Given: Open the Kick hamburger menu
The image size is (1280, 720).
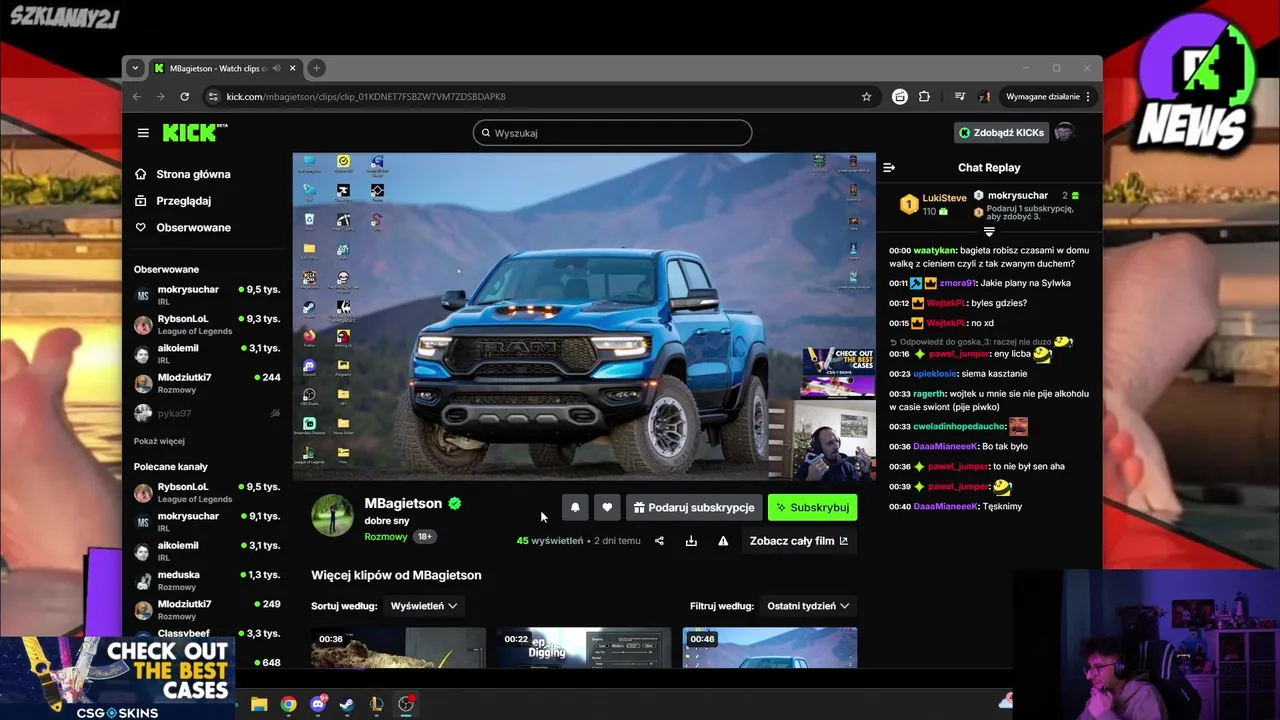Looking at the screenshot, I should [x=143, y=133].
